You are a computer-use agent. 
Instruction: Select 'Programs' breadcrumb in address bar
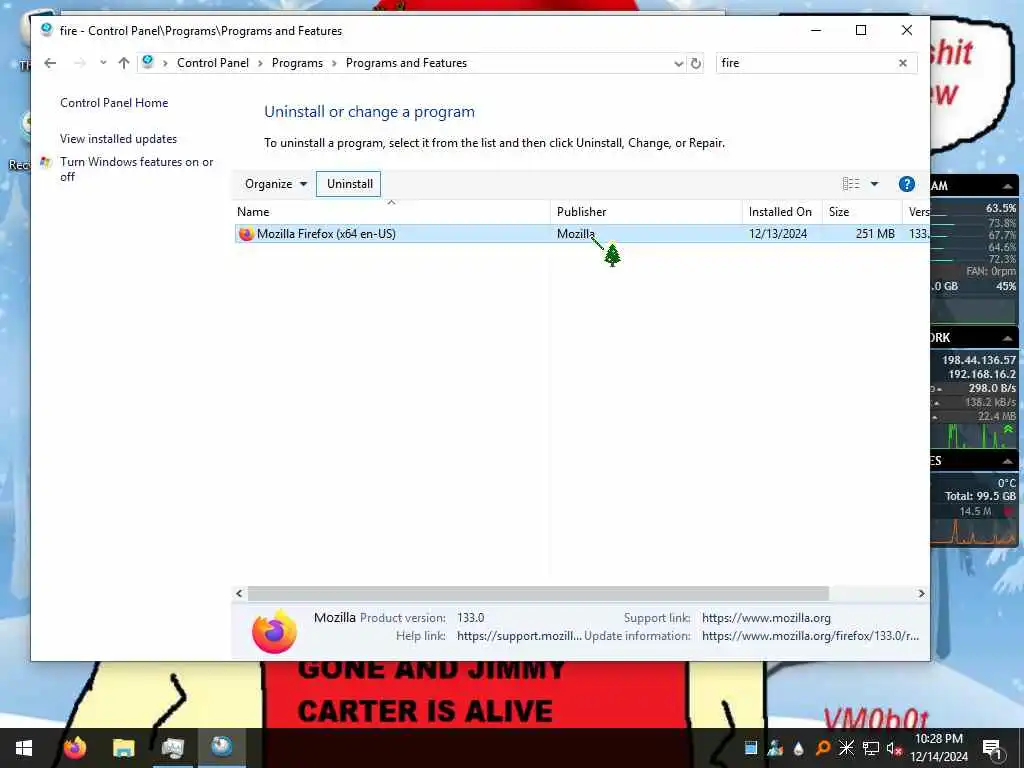(297, 63)
